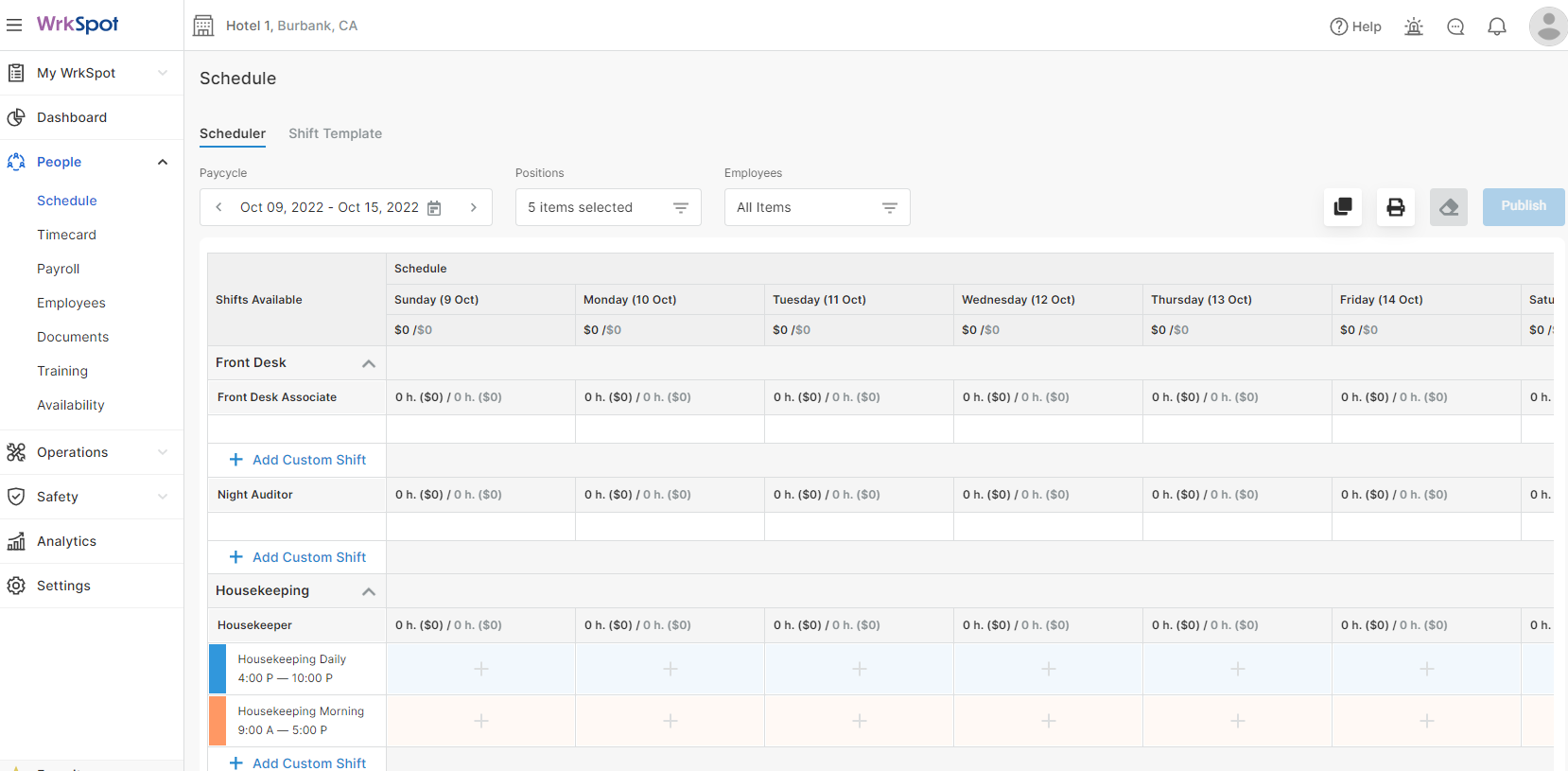Open the Positions filter dropdown

click(608, 207)
